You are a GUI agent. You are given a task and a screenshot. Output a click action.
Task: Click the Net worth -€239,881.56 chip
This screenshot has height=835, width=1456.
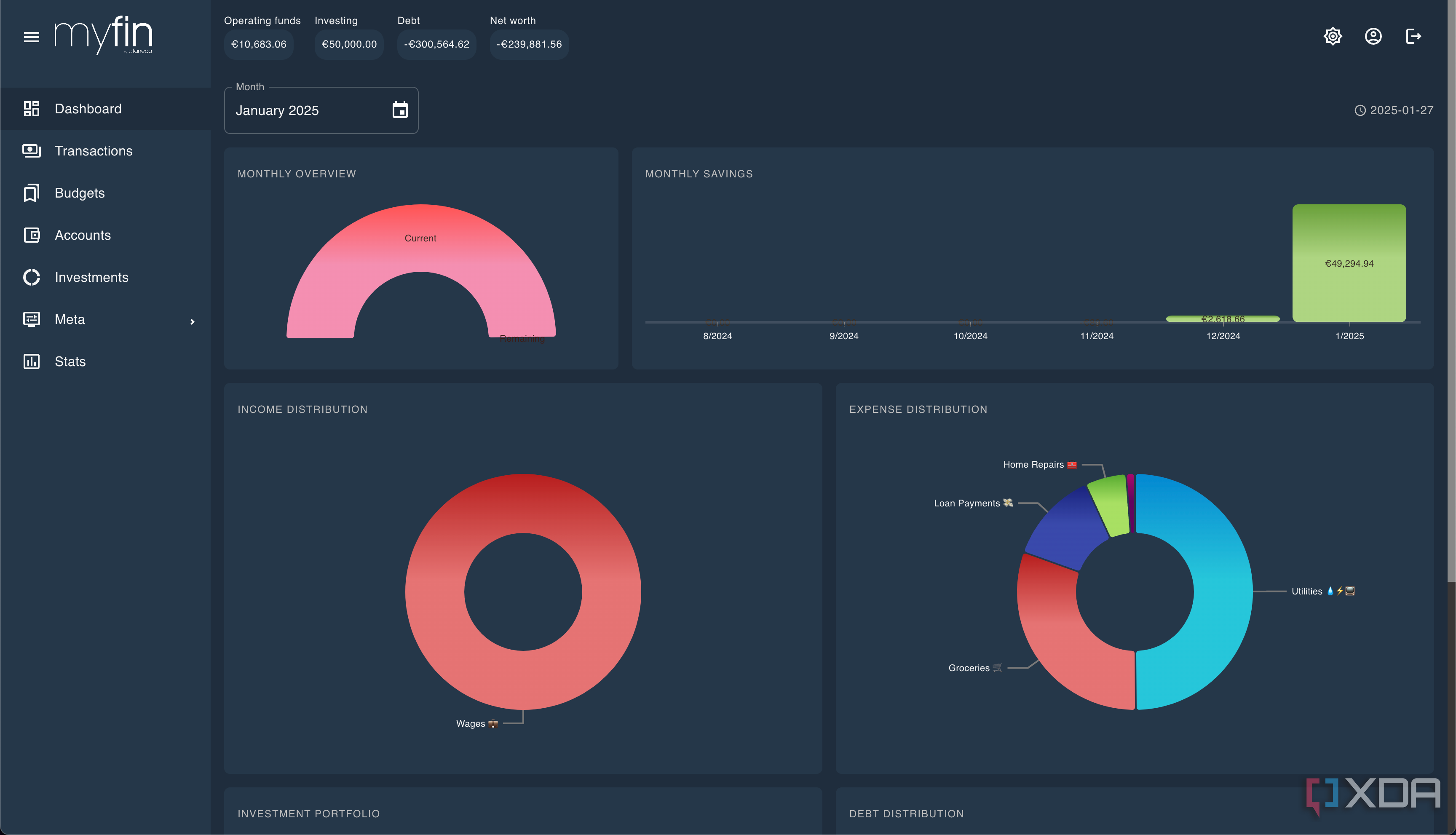point(529,44)
